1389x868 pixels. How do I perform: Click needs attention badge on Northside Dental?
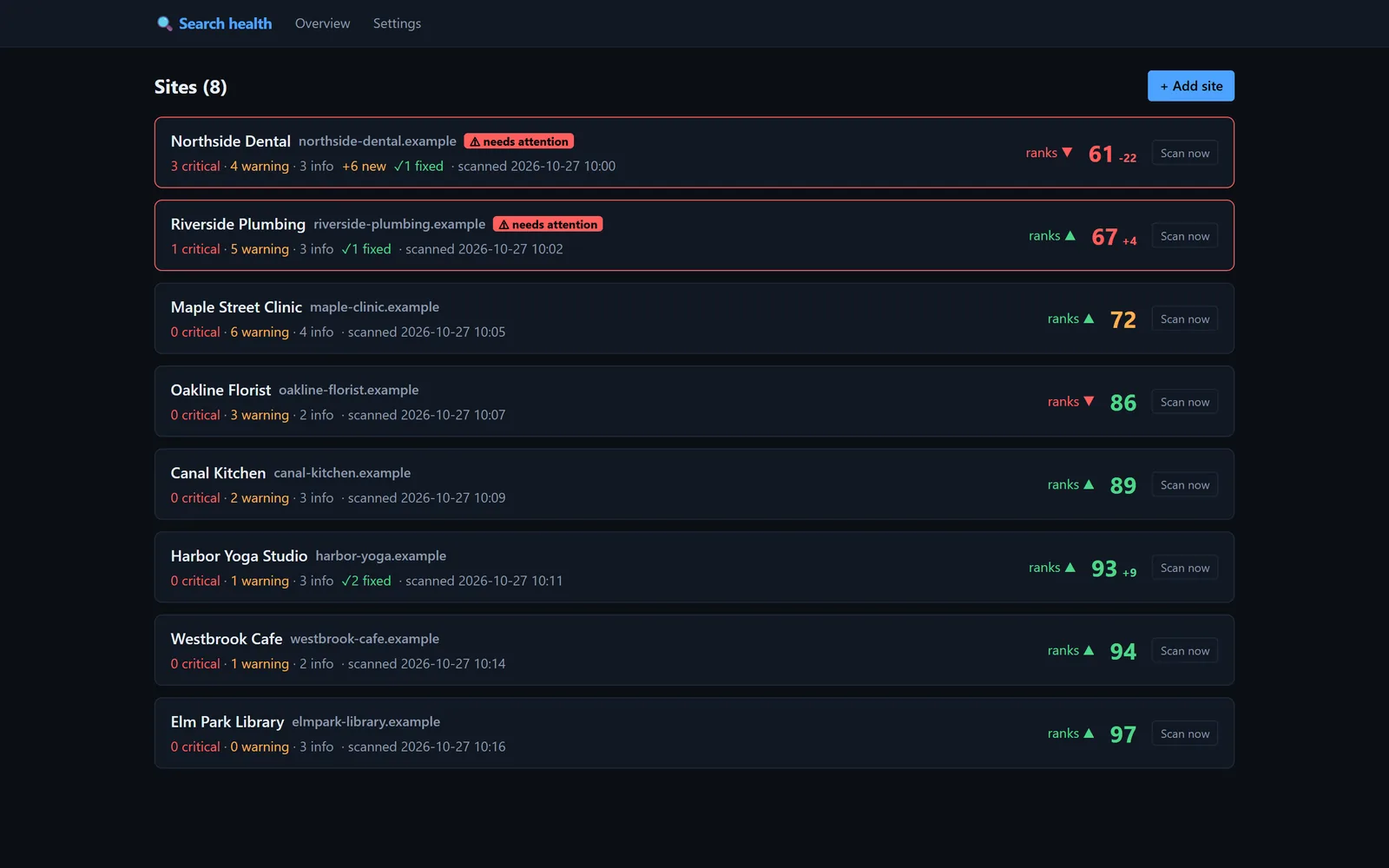[x=519, y=141]
